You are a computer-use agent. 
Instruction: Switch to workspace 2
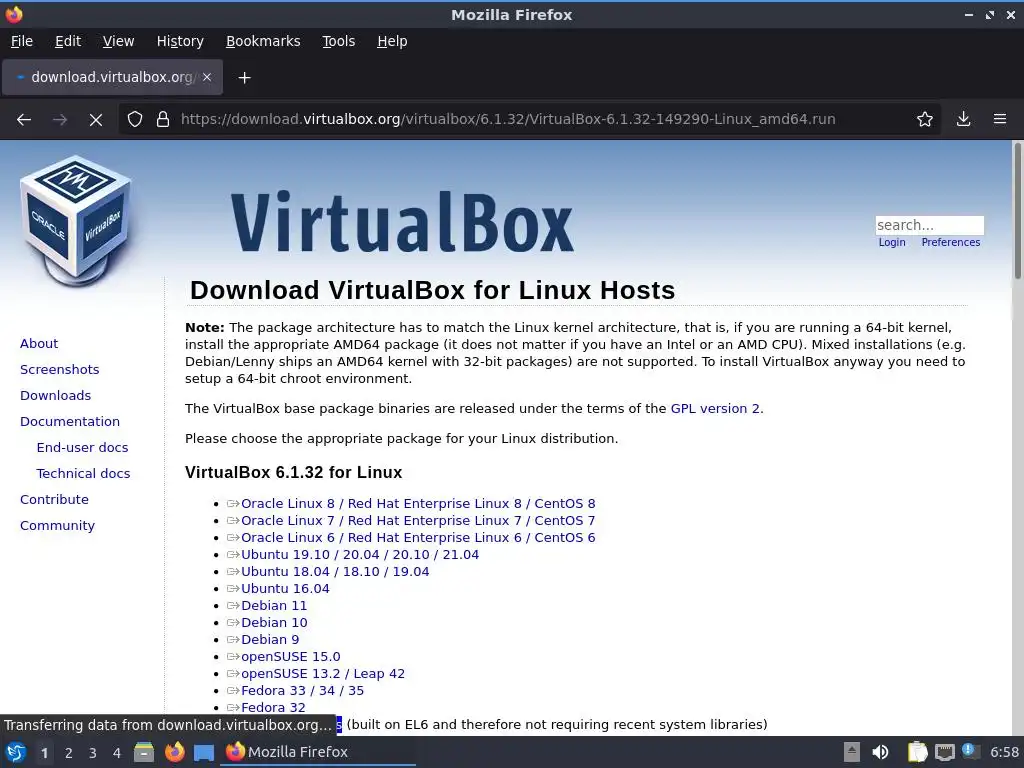(x=69, y=753)
